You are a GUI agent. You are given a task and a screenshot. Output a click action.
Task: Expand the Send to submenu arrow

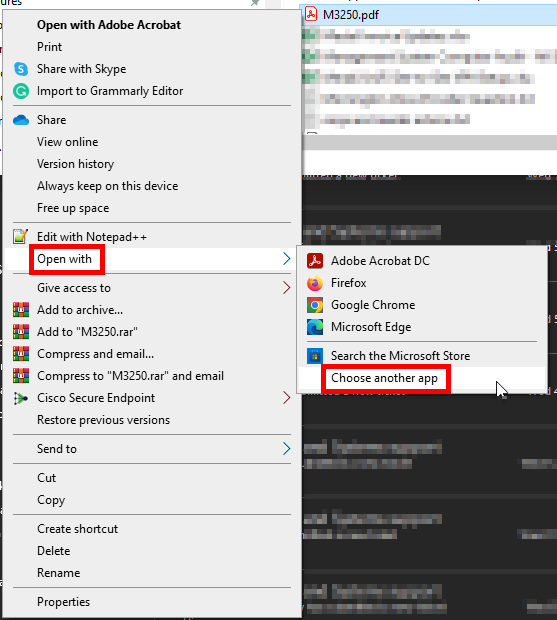coord(287,448)
